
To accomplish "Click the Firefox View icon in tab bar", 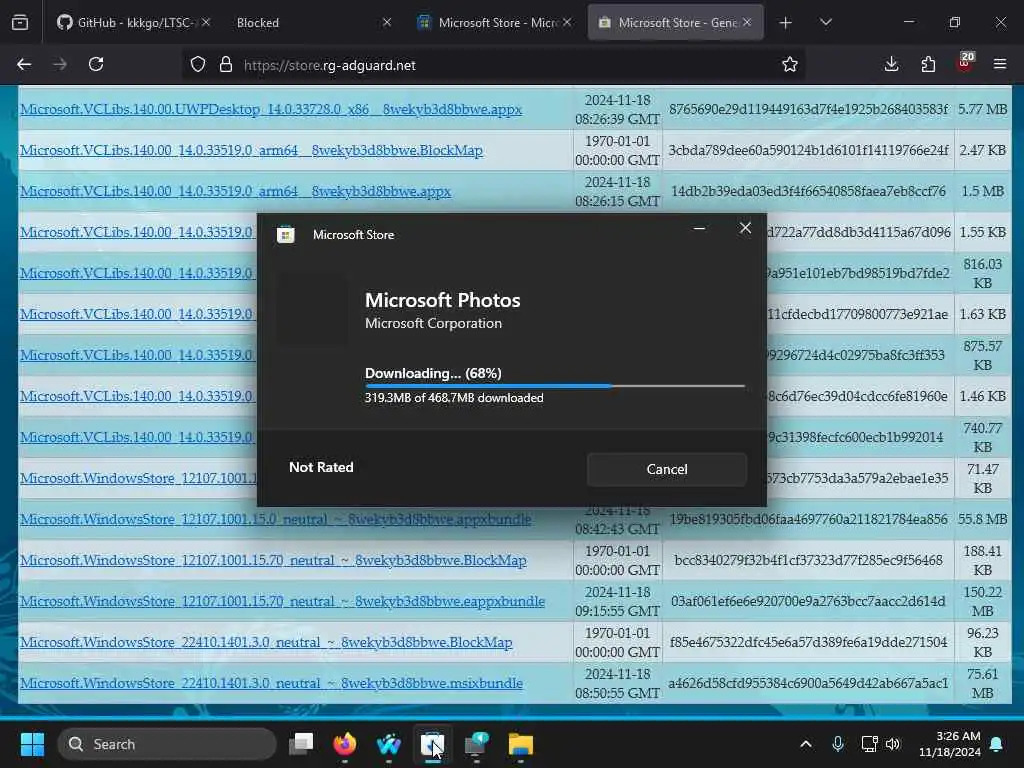I will [x=20, y=23].
